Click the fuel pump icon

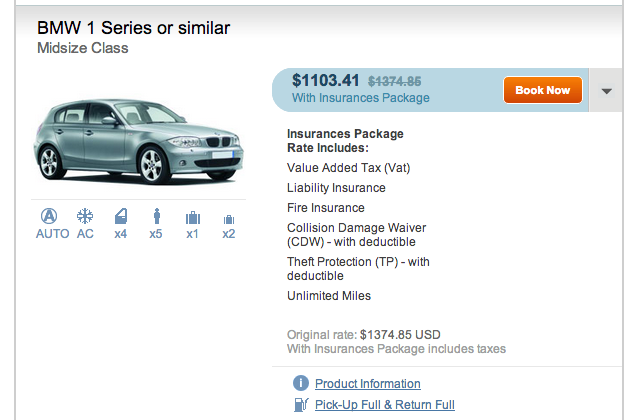coord(301,404)
